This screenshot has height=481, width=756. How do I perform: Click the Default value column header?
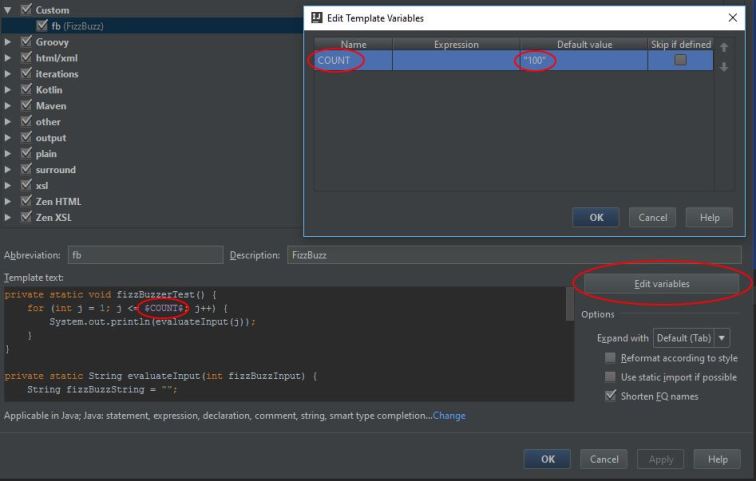[583, 44]
